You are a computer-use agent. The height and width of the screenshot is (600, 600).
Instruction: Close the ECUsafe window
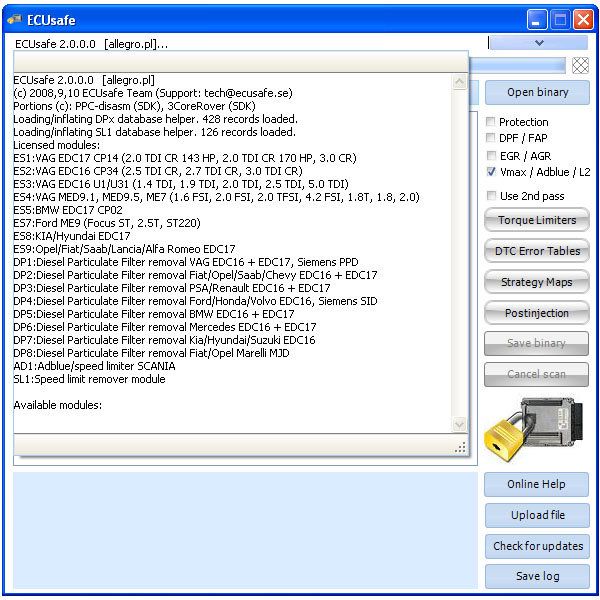[583, 19]
